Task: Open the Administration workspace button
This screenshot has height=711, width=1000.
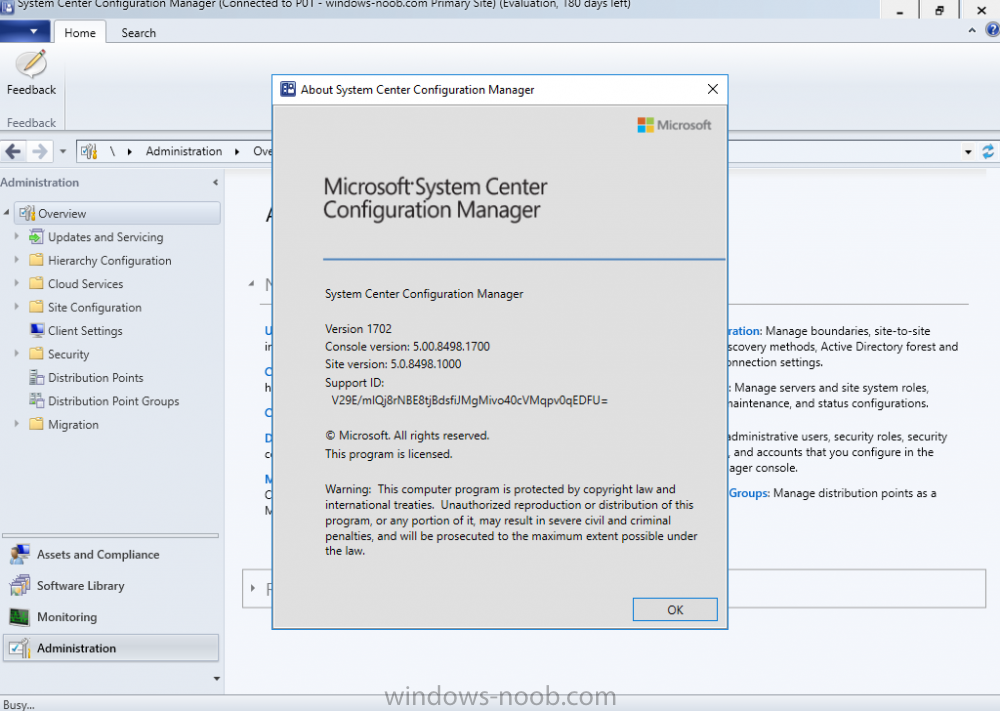Action: point(111,648)
